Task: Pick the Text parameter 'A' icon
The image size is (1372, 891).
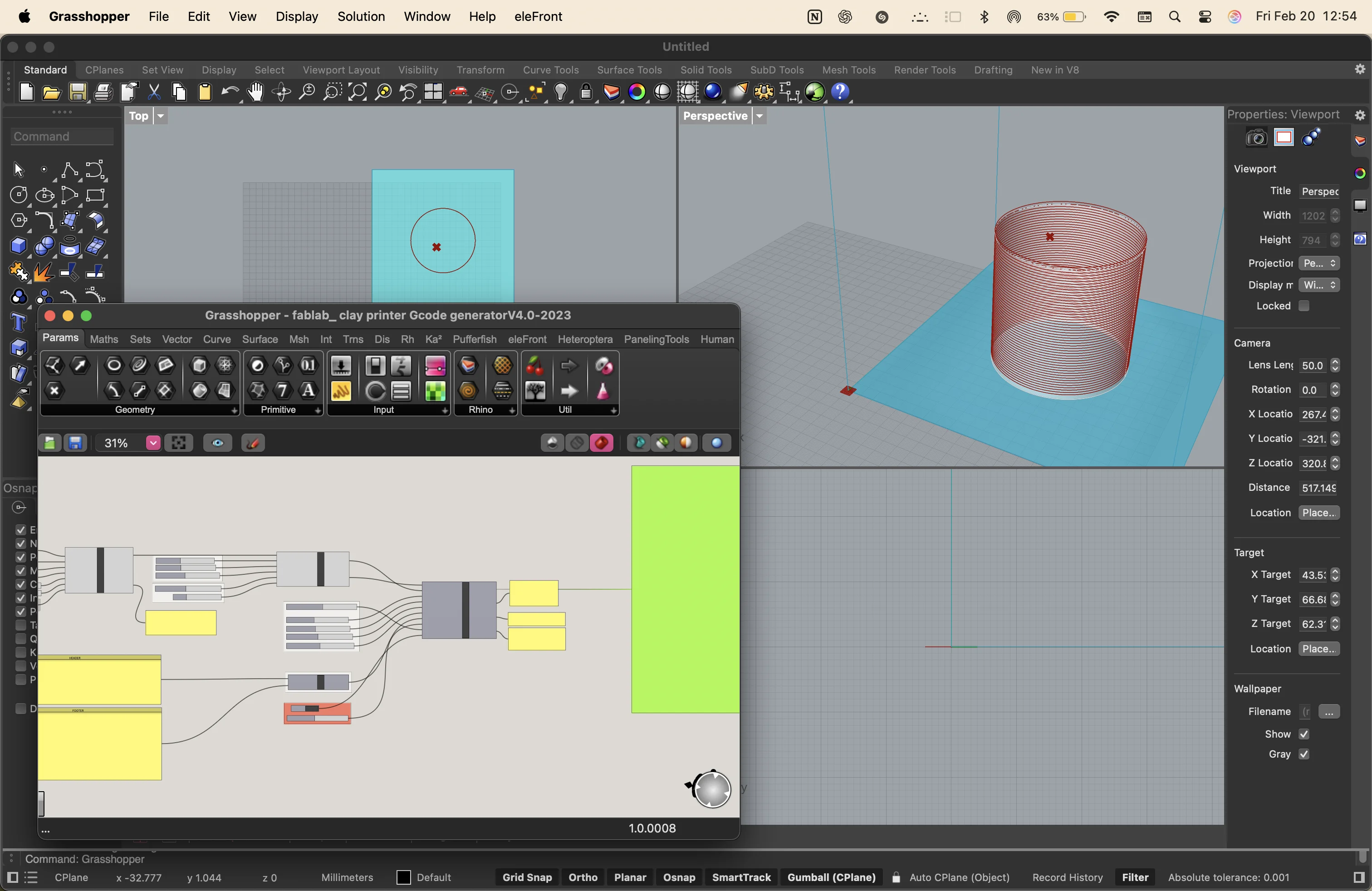Action: (x=309, y=392)
